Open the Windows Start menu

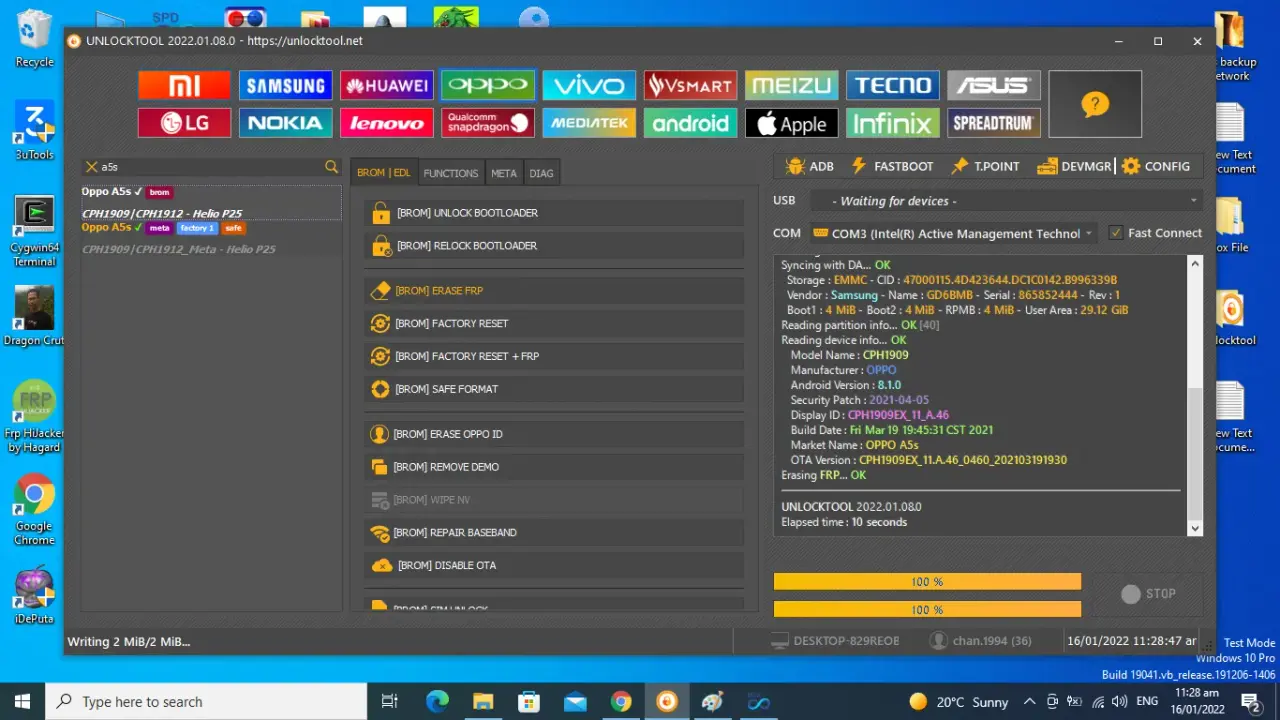[22, 702]
